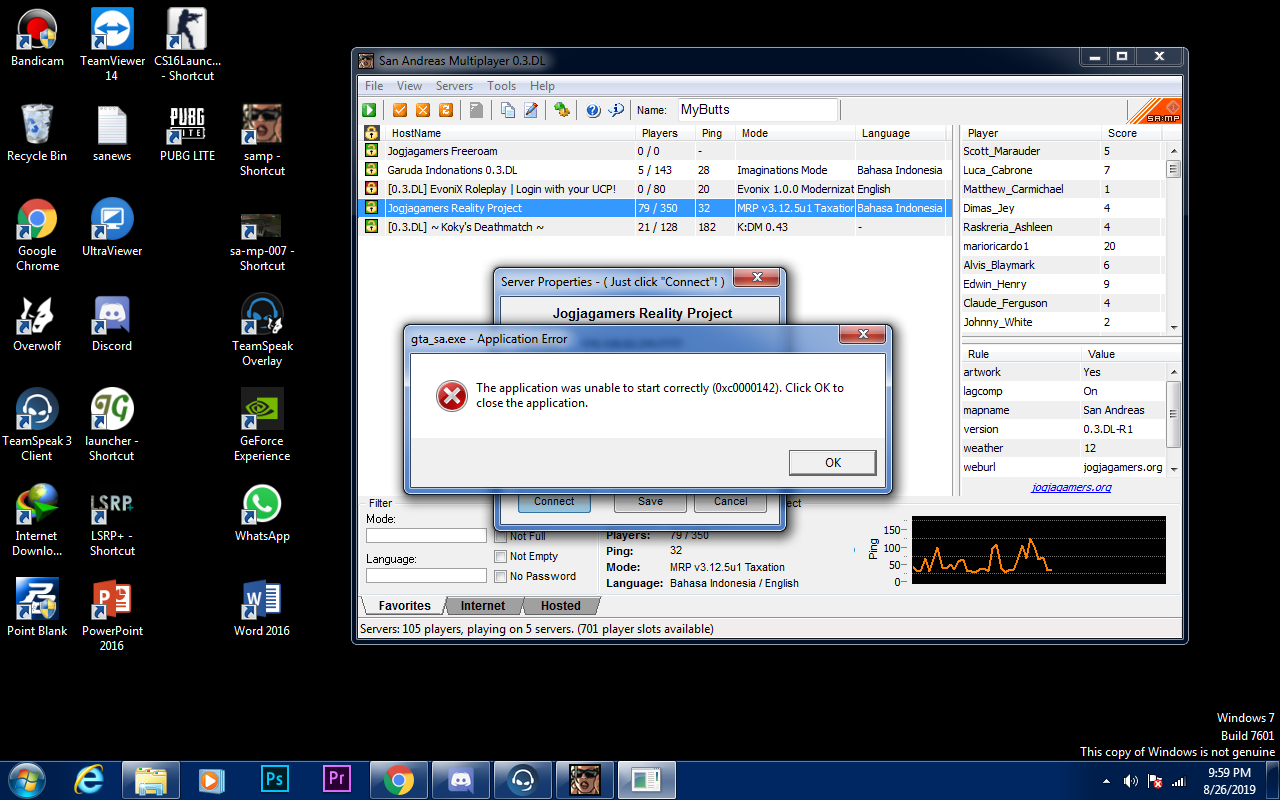Select the GeForce Experience desktop icon
Viewport: 1280px width, 800px height.
coord(262,425)
